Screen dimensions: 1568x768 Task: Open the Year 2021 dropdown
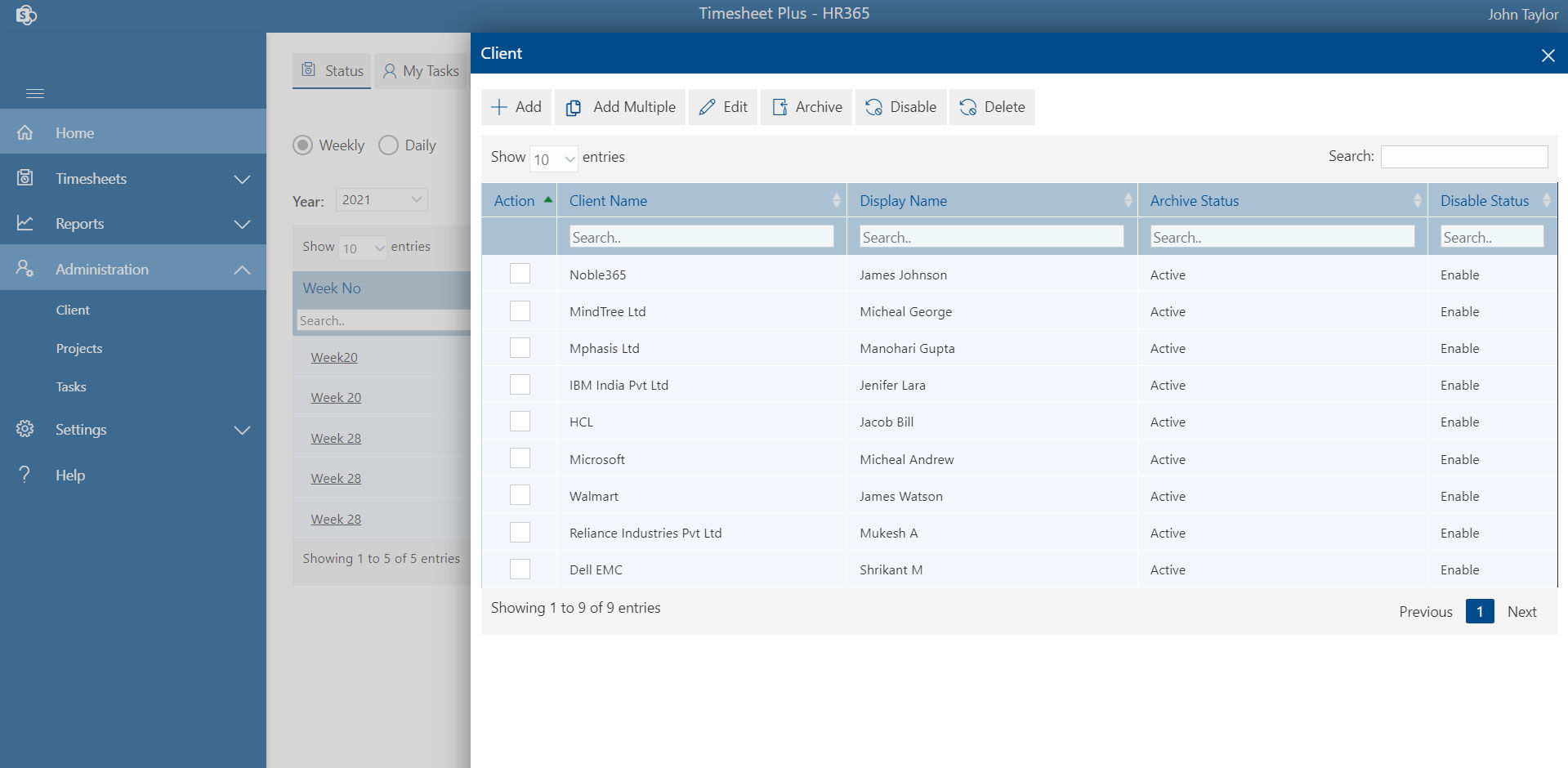coord(381,199)
